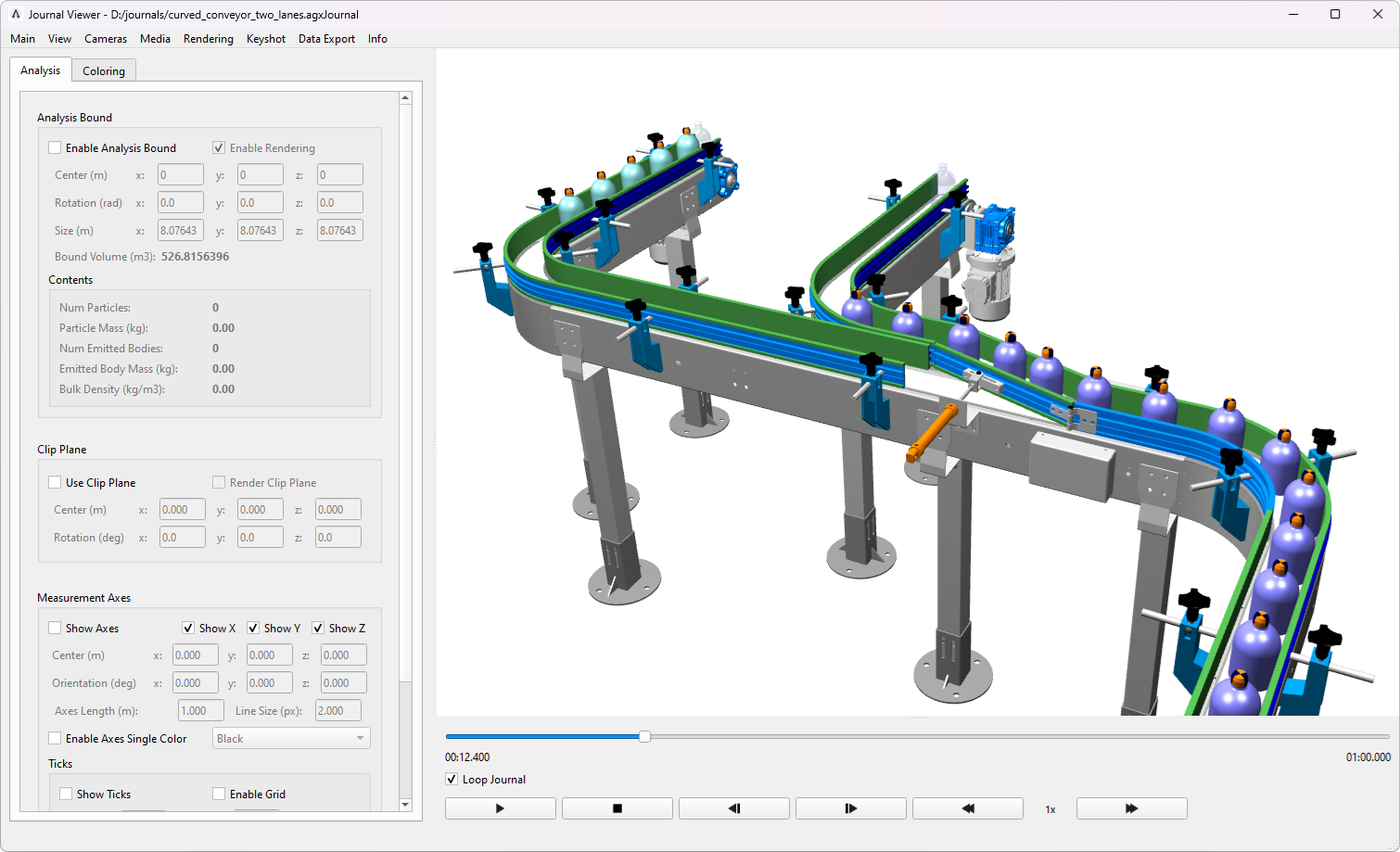Check Enable Grid option
The width and height of the screenshot is (1400, 852).
tap(219, 794)
